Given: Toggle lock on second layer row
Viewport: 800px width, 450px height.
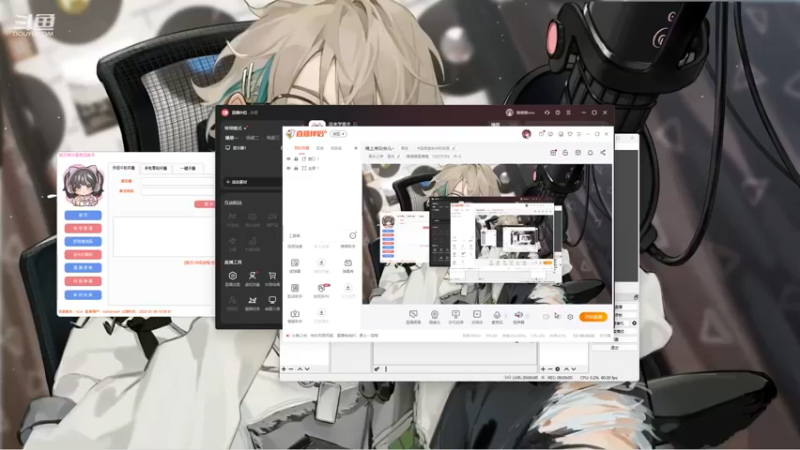Looking at the screenshot, I should click(296, 168).
